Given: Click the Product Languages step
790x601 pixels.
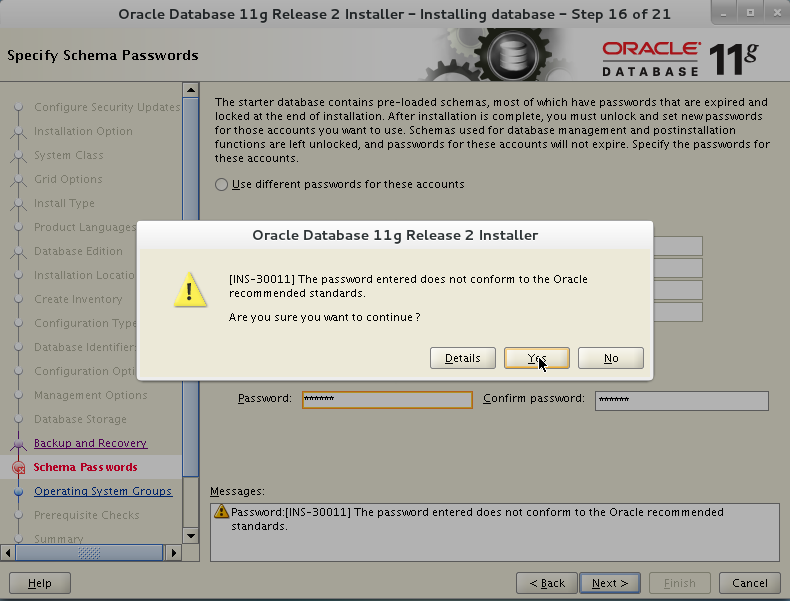Looking at the screenshot, I should pyautogui.click(x=85, y=227).
